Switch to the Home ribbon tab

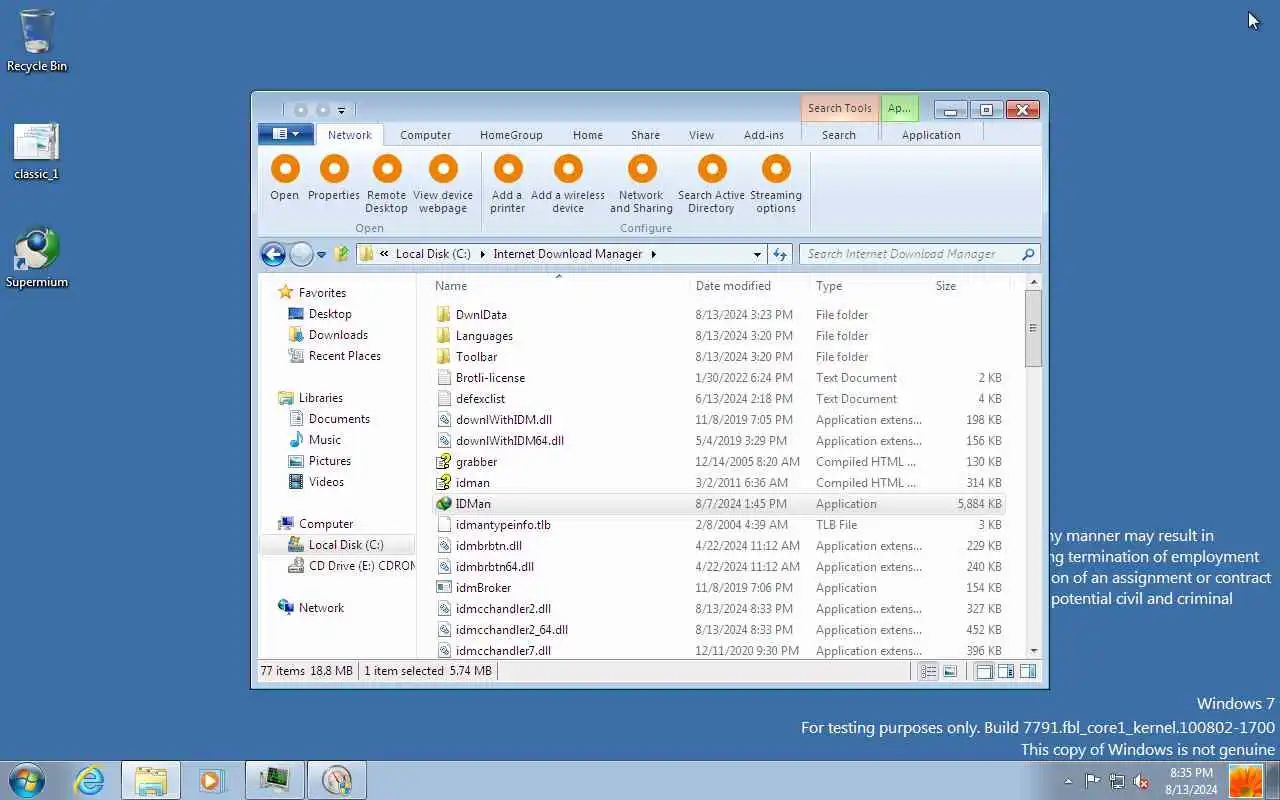pos(588,135)
